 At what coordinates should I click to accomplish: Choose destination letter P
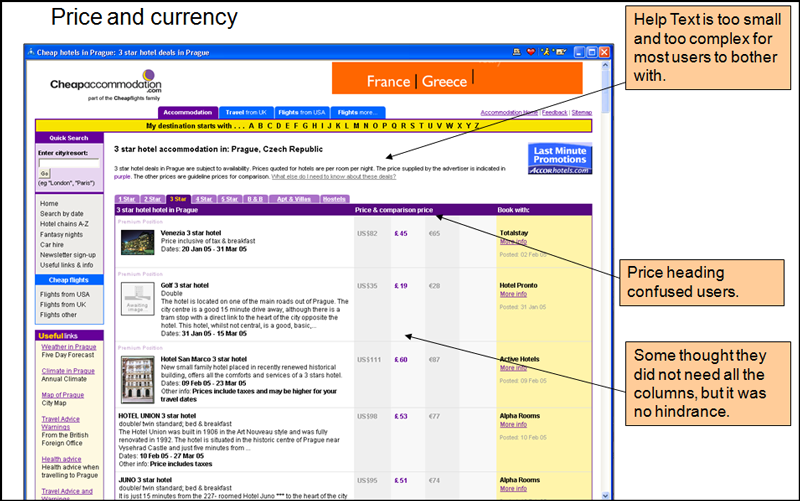[x=384, y=126]
